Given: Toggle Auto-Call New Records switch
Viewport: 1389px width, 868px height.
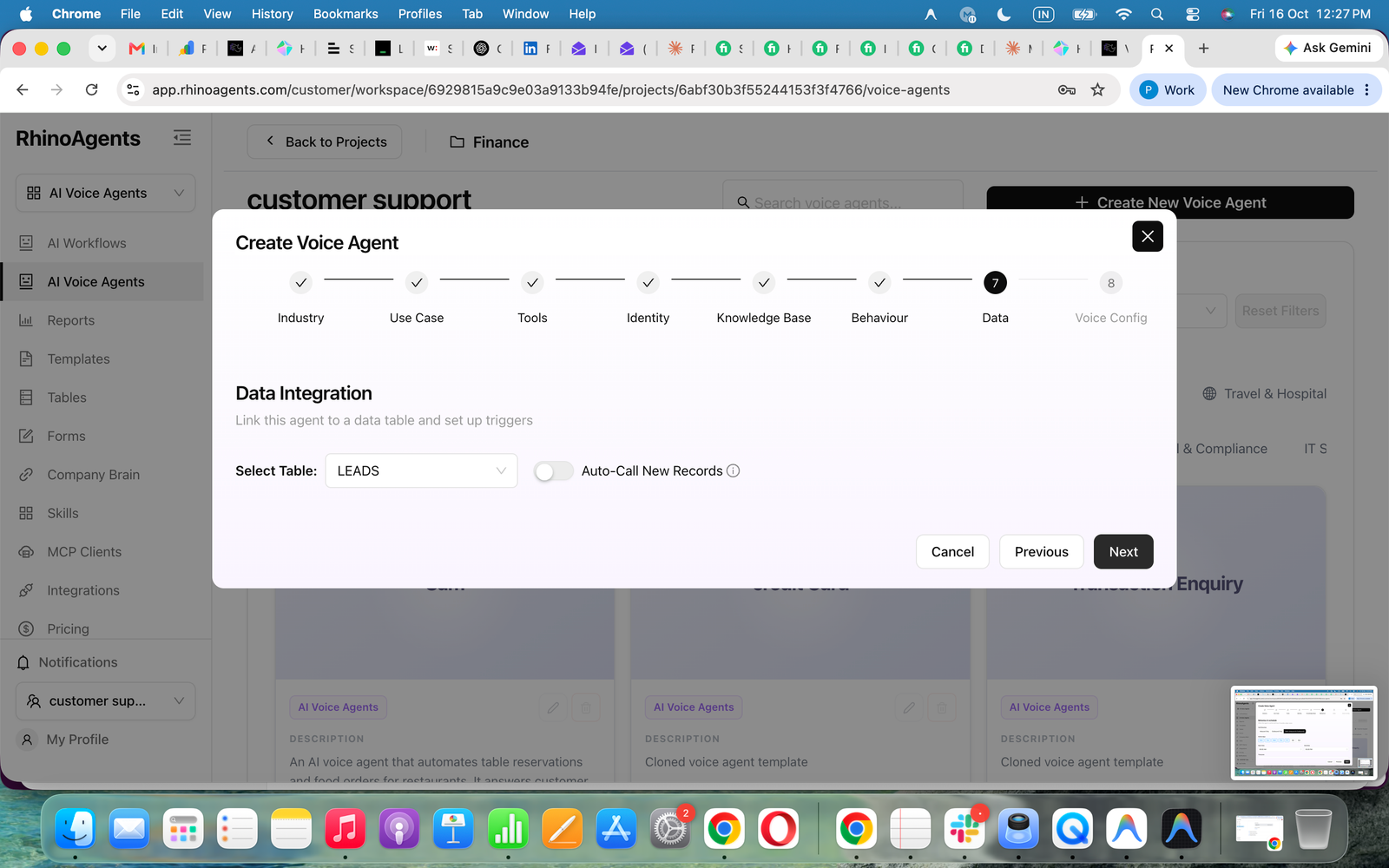Looking at the screenshot, I should coord(553,470).
